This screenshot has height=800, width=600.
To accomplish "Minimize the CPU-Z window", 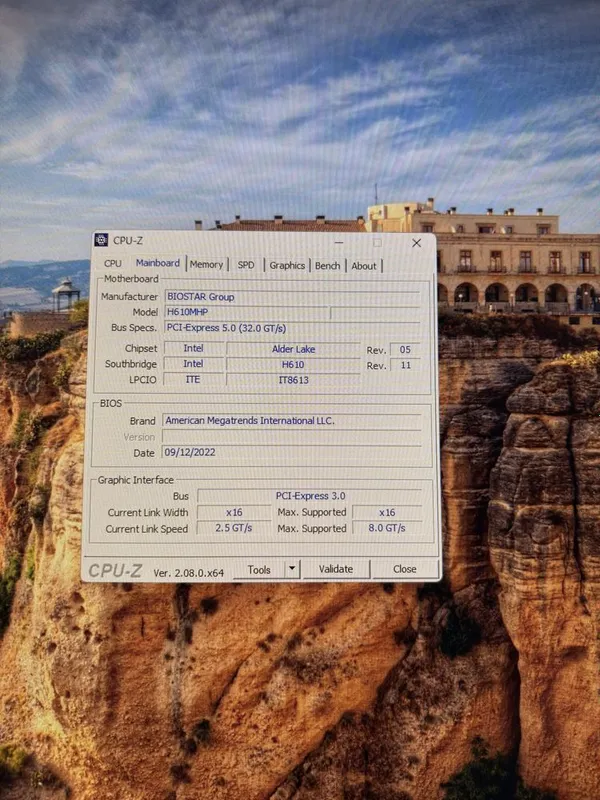I will (339, 243).
